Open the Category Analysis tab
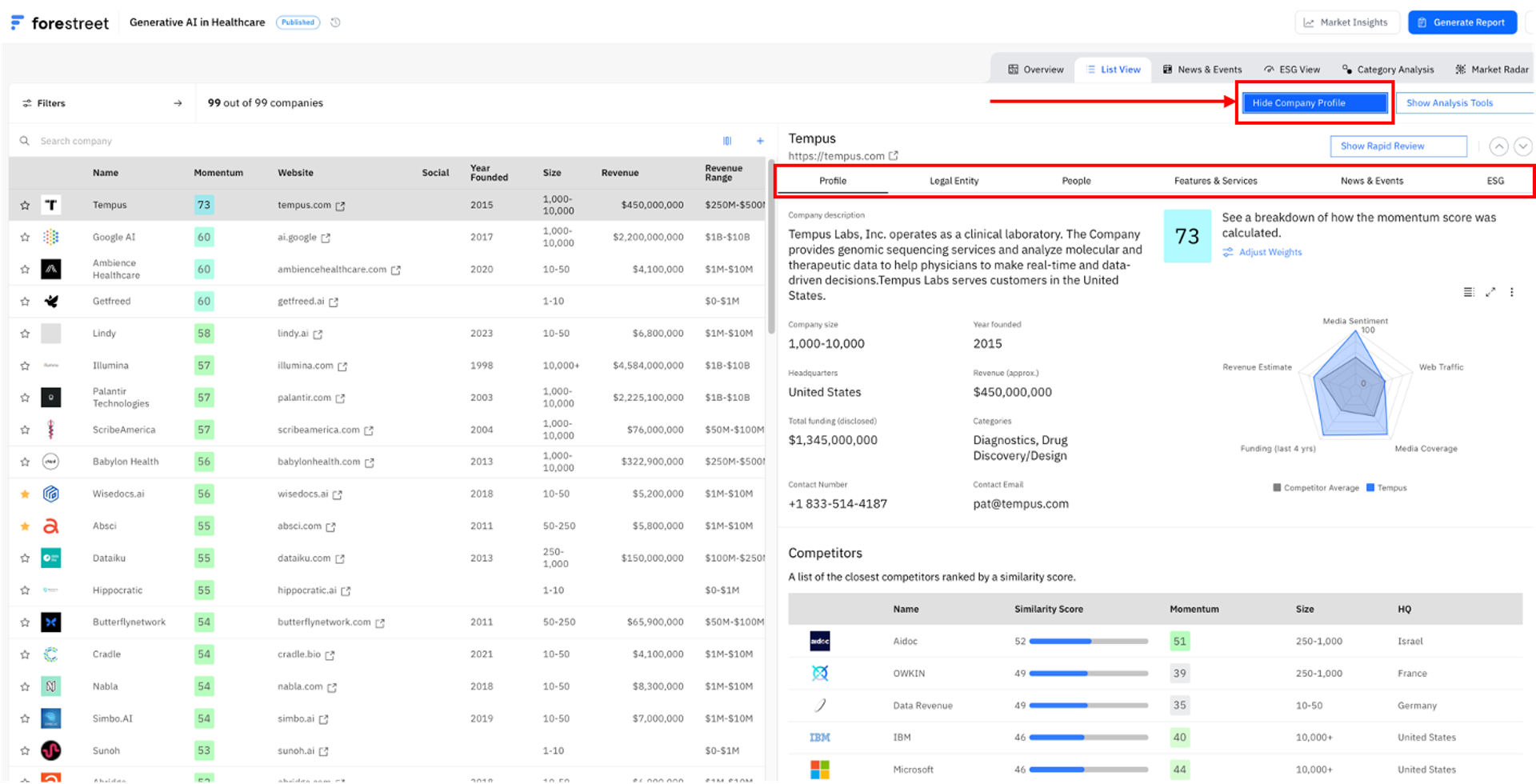Screen dimensions: 1536x784 click(1388, 70)
